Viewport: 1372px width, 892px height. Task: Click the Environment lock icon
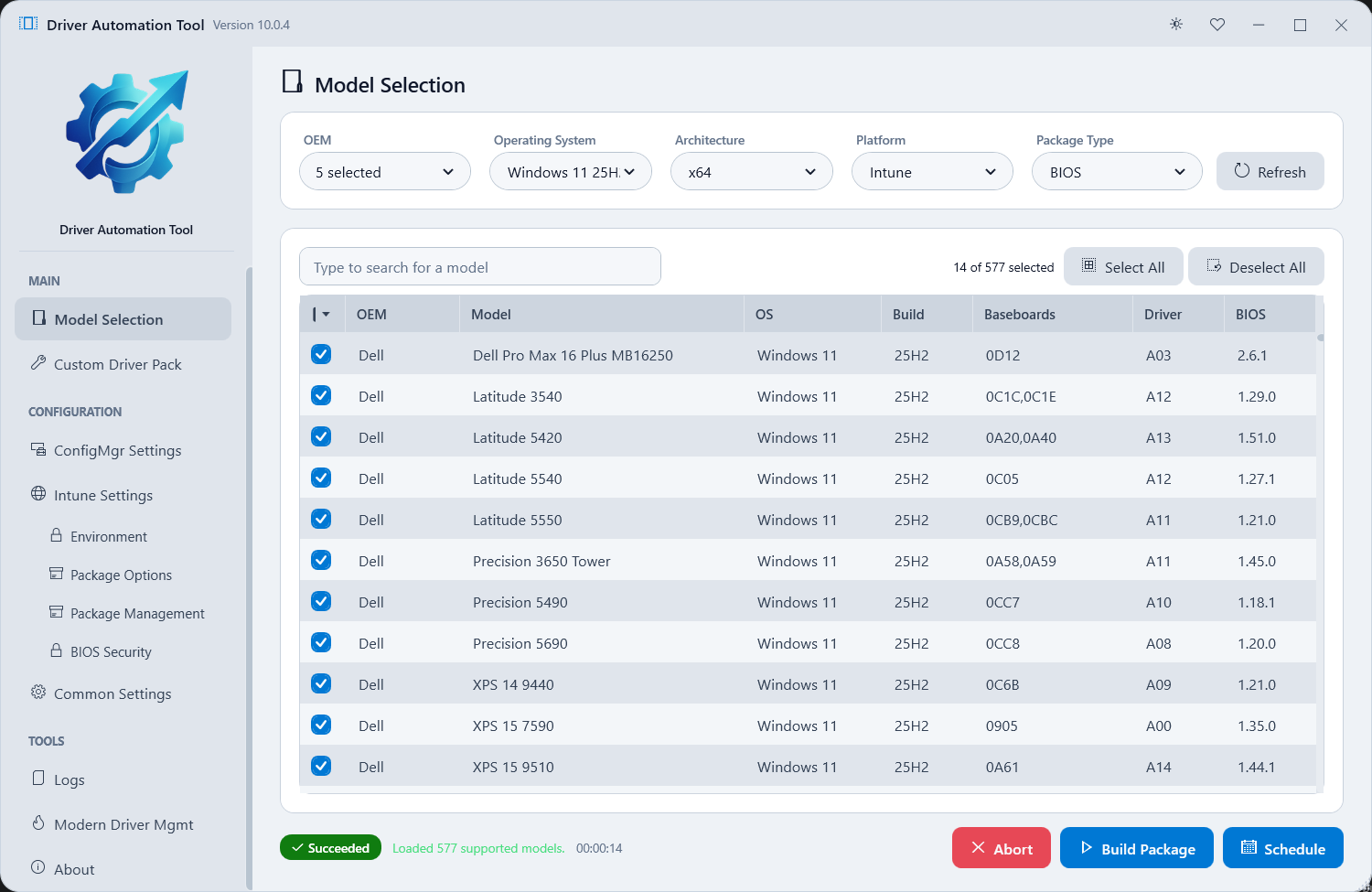pos(57,535)
